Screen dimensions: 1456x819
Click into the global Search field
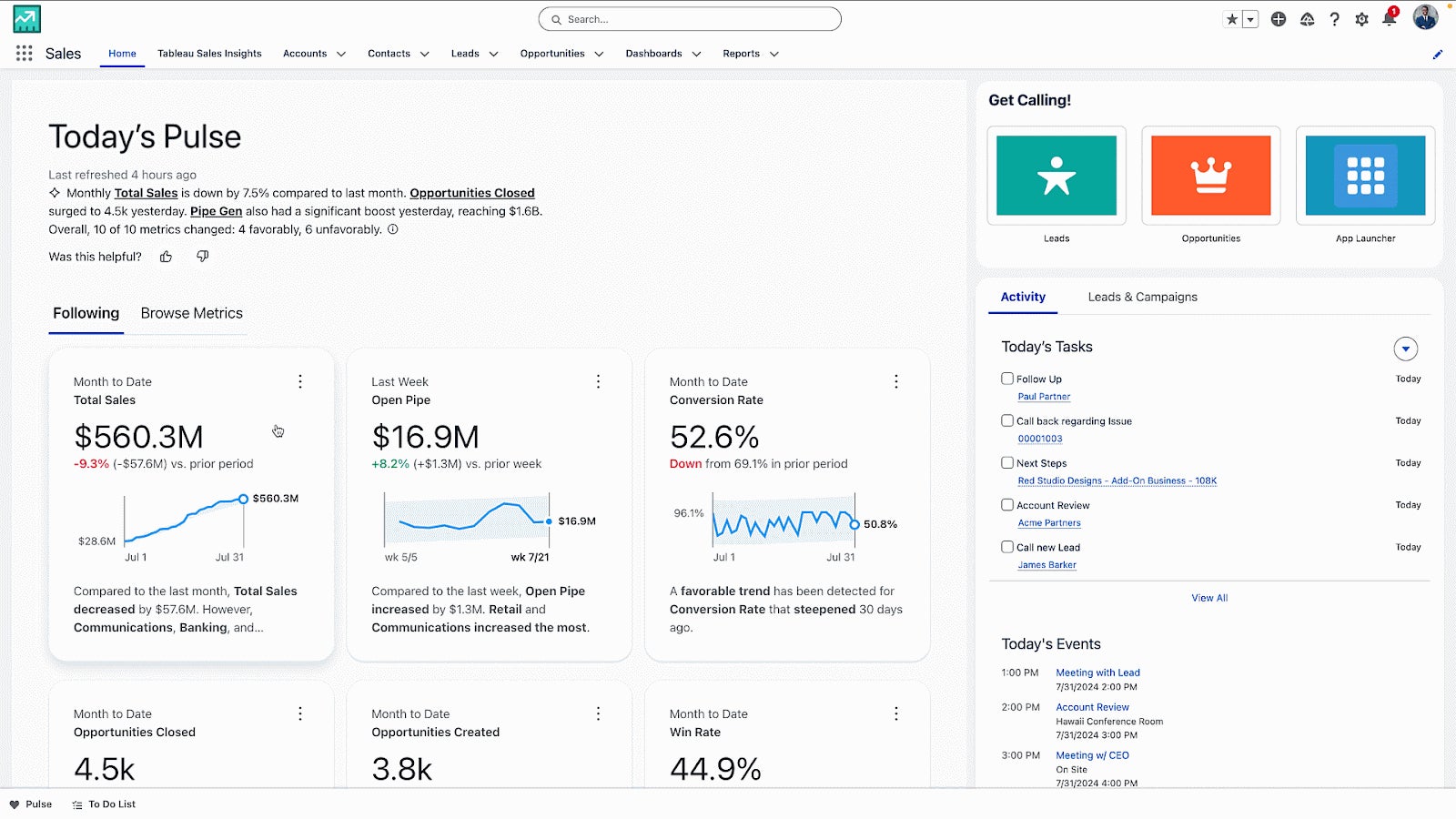coord(690,19)
